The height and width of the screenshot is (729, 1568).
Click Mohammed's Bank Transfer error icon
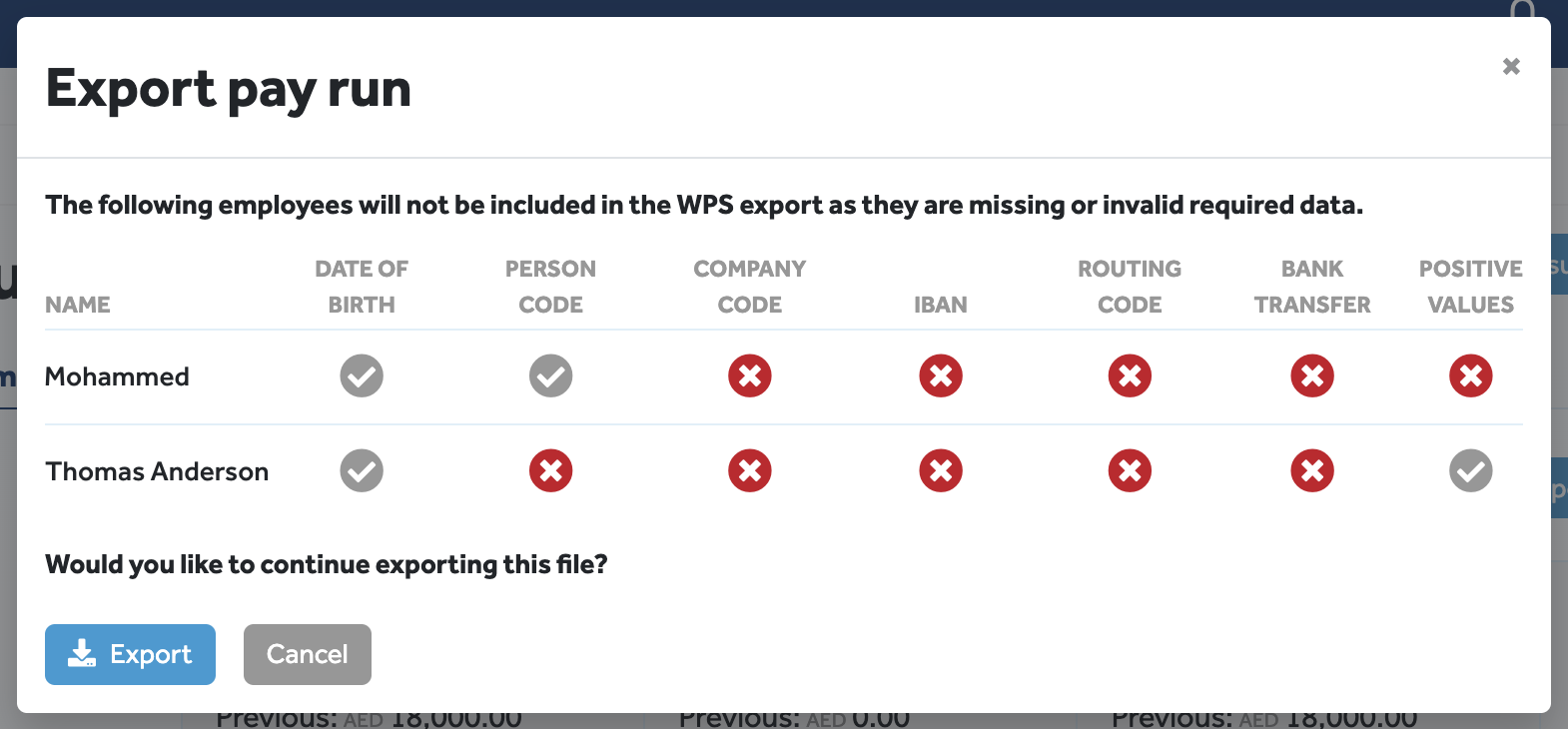pos(1312,376)
